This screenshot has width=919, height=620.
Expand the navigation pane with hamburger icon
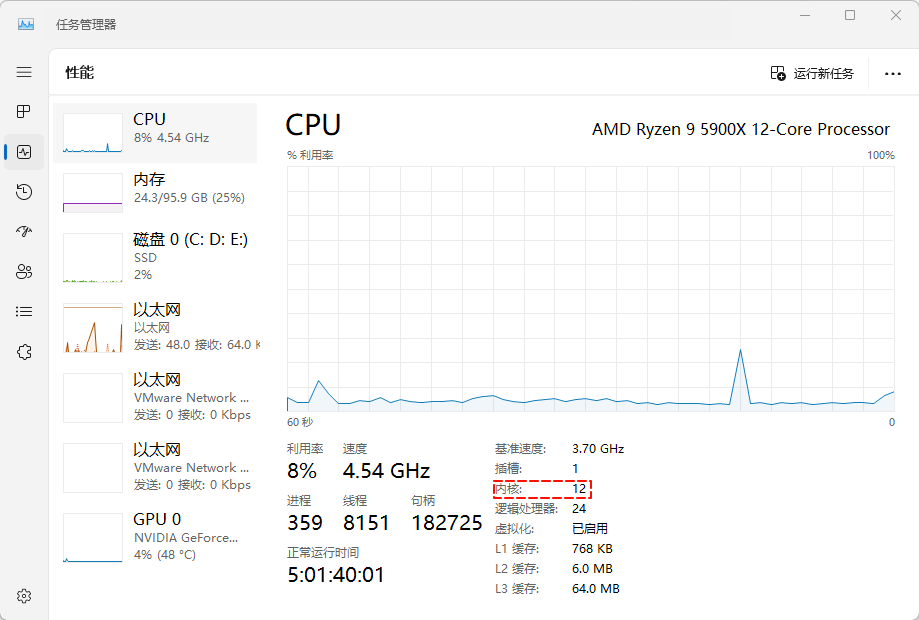(x=24, y=71)
